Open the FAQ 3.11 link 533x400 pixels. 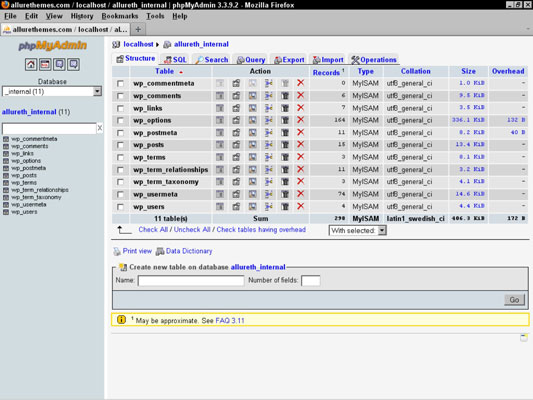230,320
